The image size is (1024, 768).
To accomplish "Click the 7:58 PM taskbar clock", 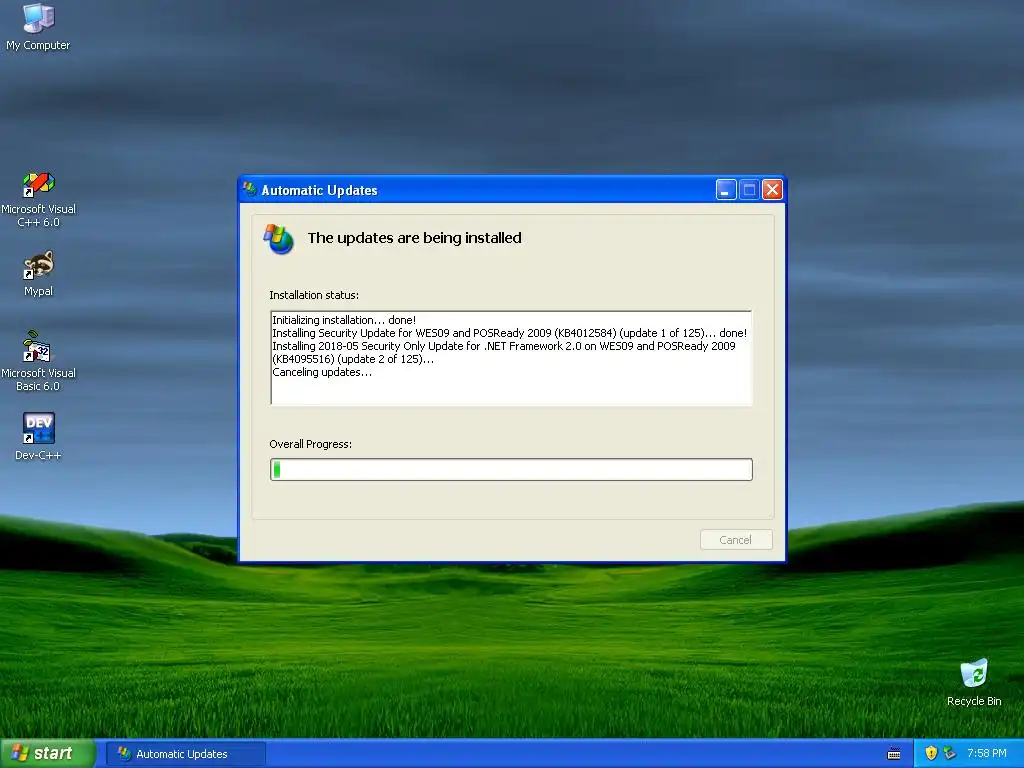I will 986,753.
